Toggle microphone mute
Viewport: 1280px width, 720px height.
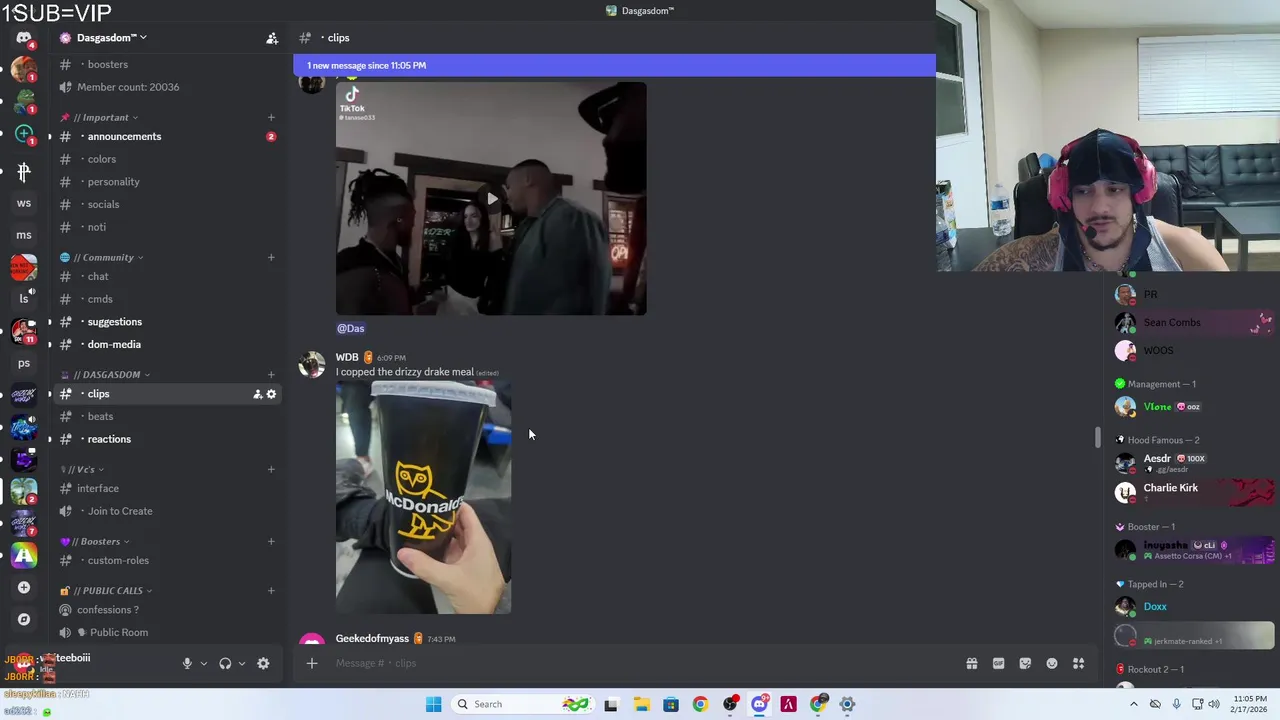(x=186, y=663)
